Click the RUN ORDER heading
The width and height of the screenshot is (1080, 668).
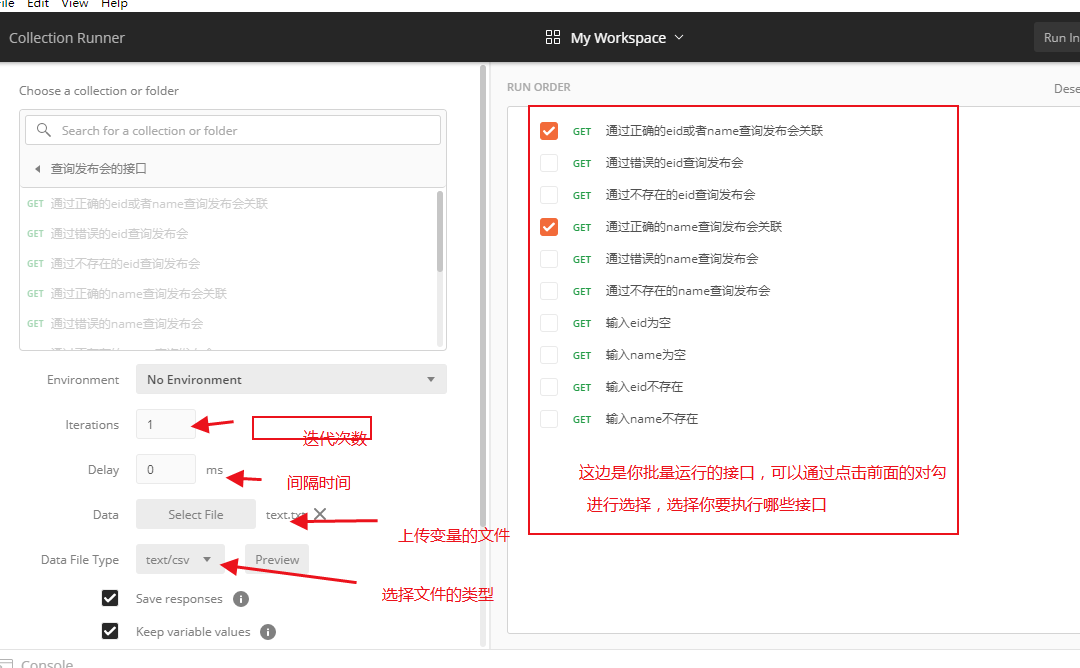pyautogui.click(x=539, y=87)
